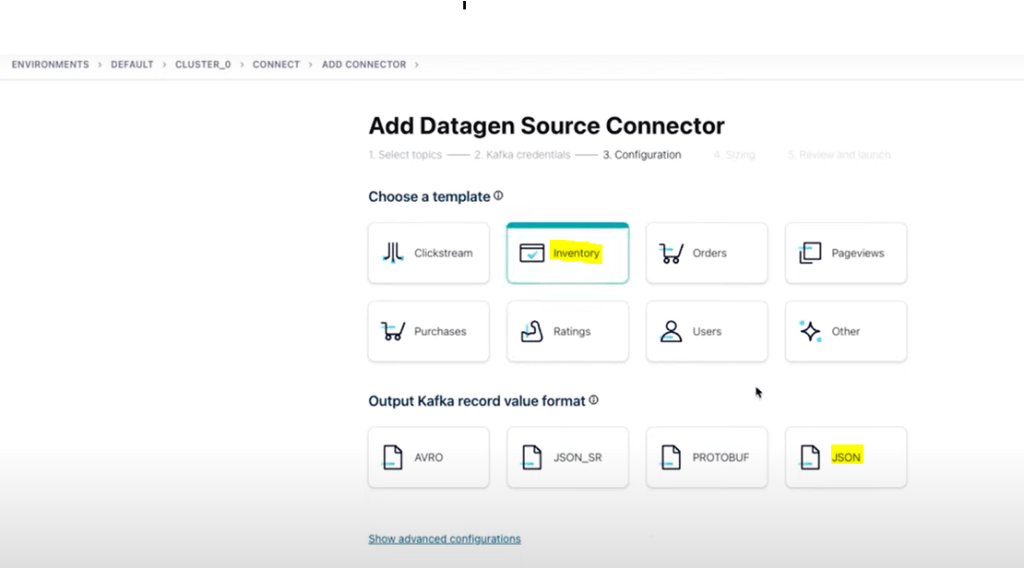Select the Clickstream template icon

tap(393, 253)
